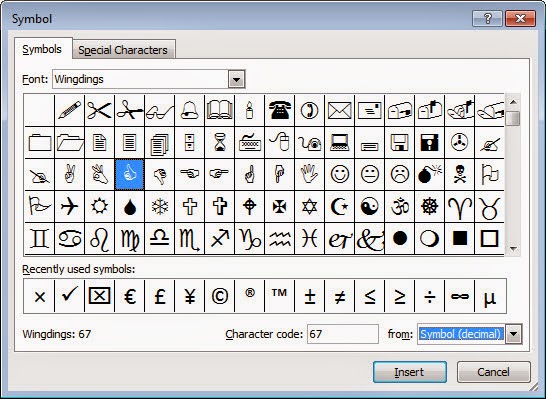546x399 pixels.
Task: Select the keyboard symbol
Action: pos(249,142)
